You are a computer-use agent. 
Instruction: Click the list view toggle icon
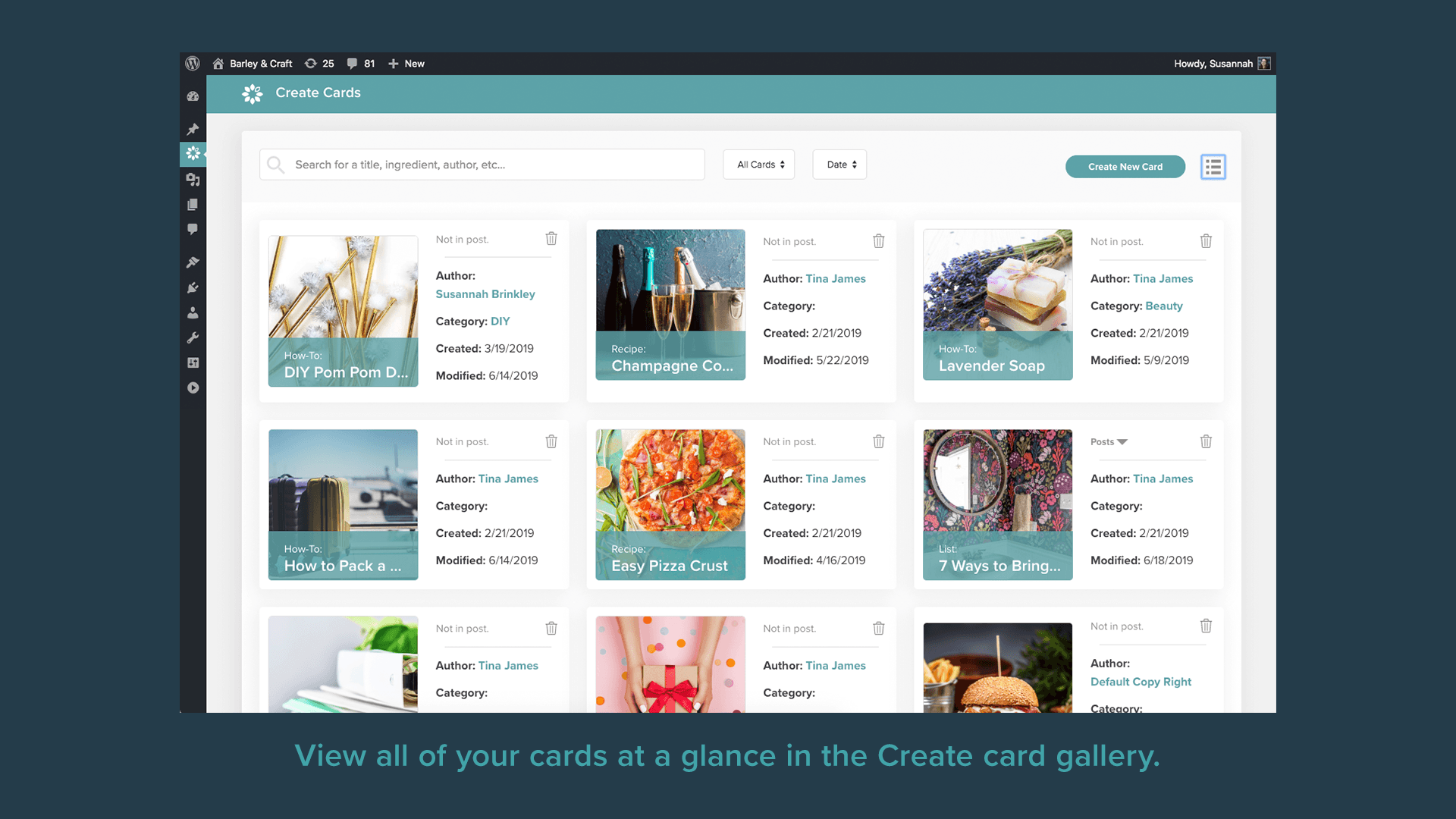(1213, 166)
